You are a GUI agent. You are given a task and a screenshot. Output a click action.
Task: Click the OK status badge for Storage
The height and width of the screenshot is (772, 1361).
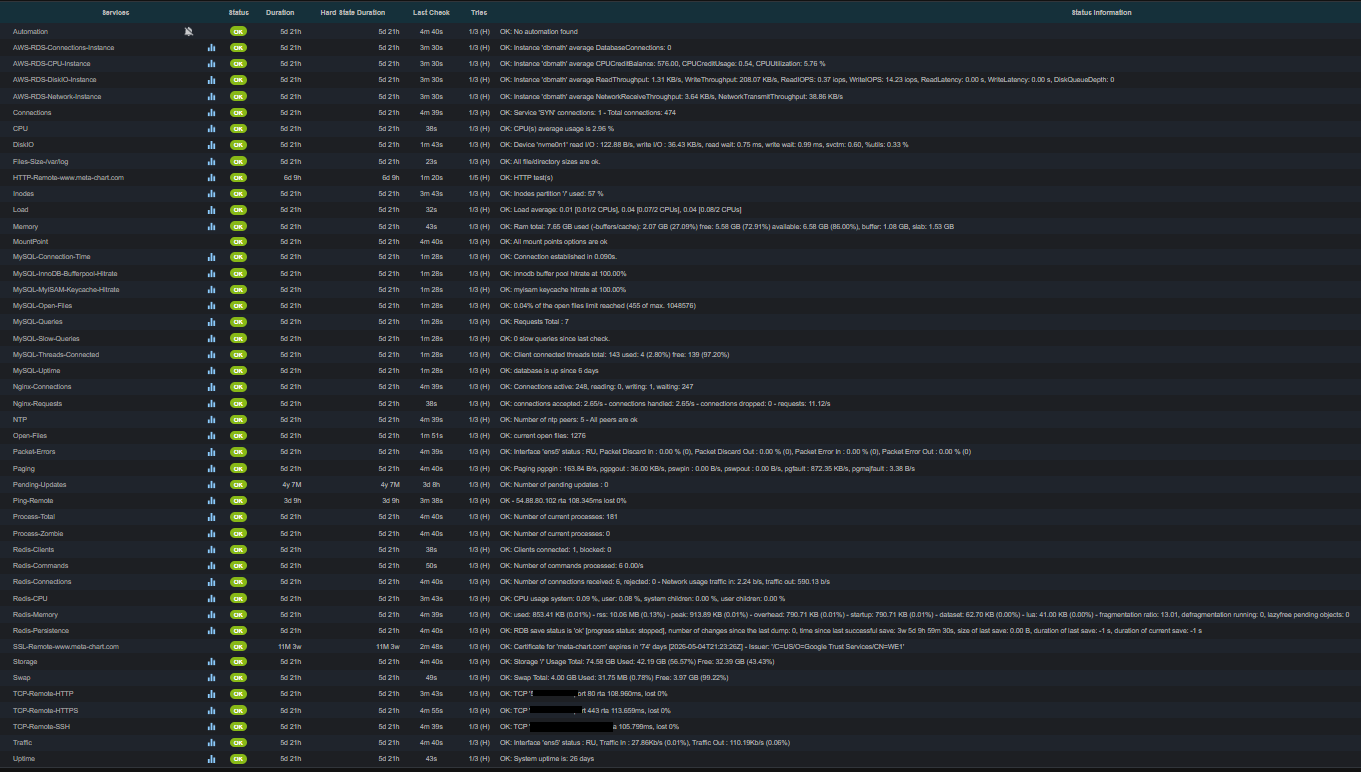click(238, 662)
